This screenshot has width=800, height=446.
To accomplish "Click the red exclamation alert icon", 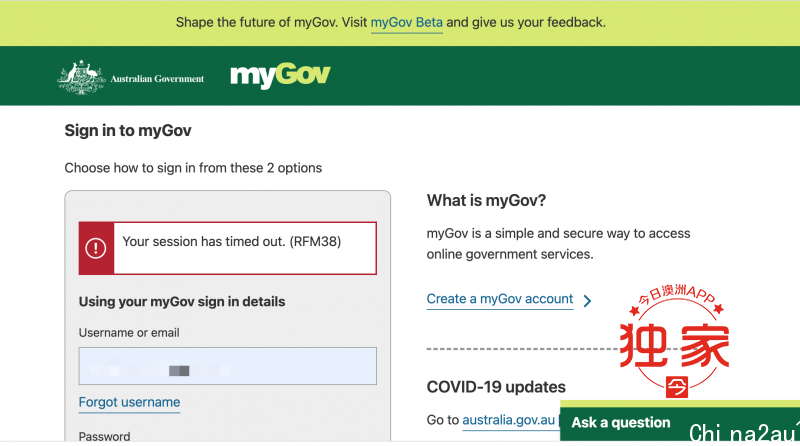I will click(96, 249).
